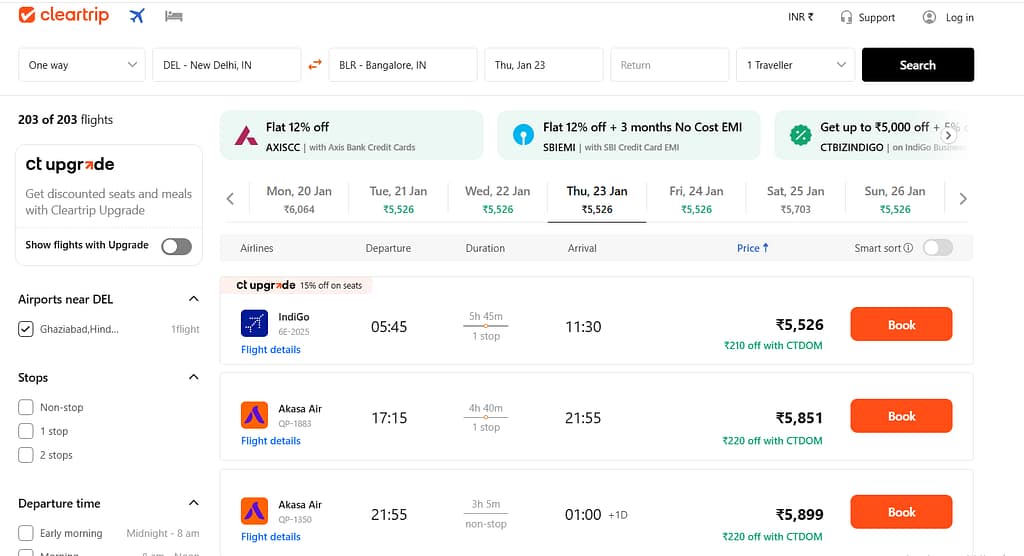The width and height of the screenshot is (1024, 556).
Task: Select Mon, 20 Jan date tab
Action: tap(299, 199)
